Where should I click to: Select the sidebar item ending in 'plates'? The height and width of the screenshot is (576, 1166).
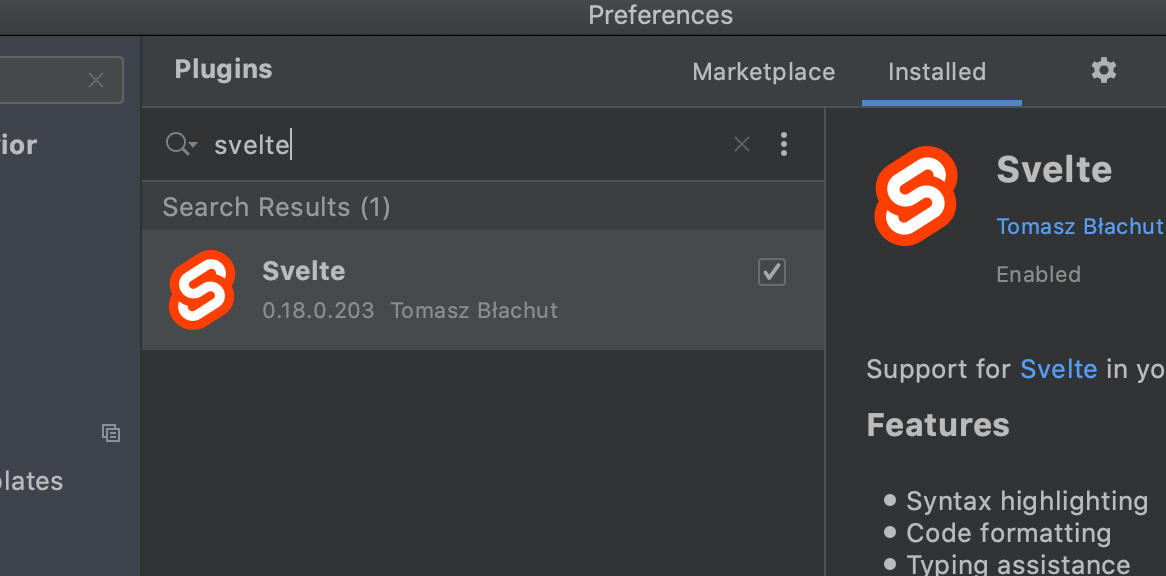tap(31, 481)
